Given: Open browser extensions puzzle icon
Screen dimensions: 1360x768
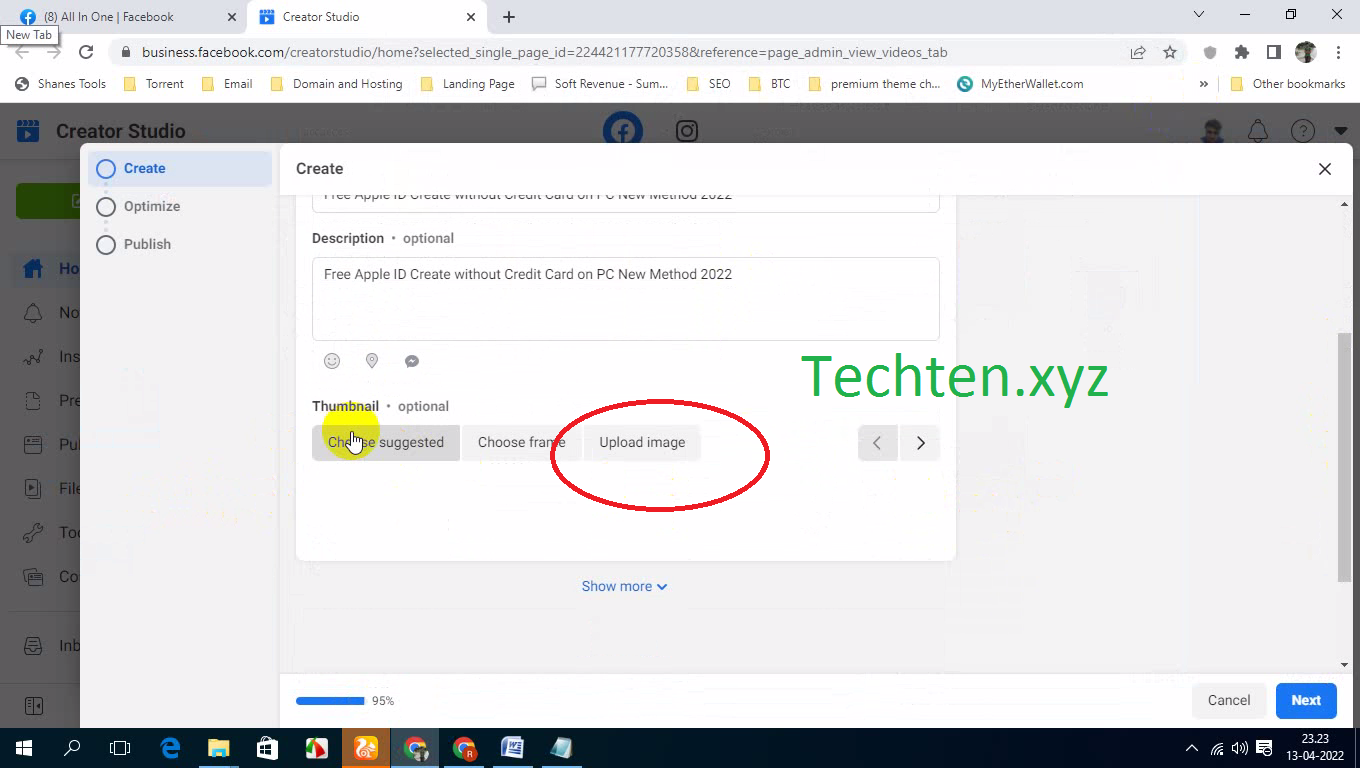Looking at the screenshot, I should (x=1242, y=52).
